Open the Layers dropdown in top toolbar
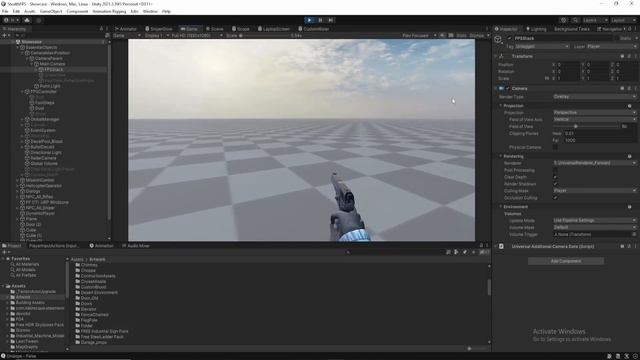Screen dimensions: 640x360 pyautogui.click(x=595, y=20)
